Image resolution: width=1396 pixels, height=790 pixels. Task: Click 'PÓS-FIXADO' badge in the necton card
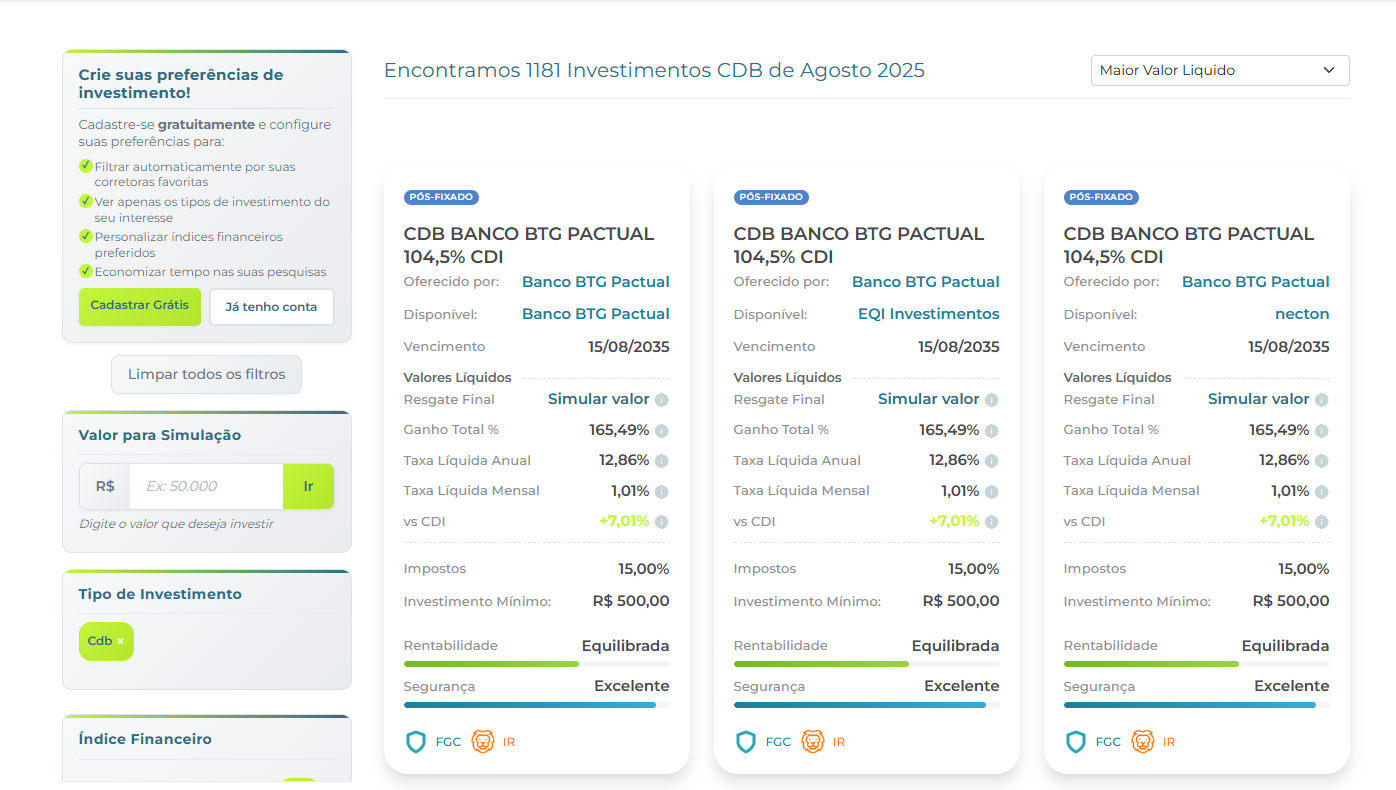tap(1101, 197)
